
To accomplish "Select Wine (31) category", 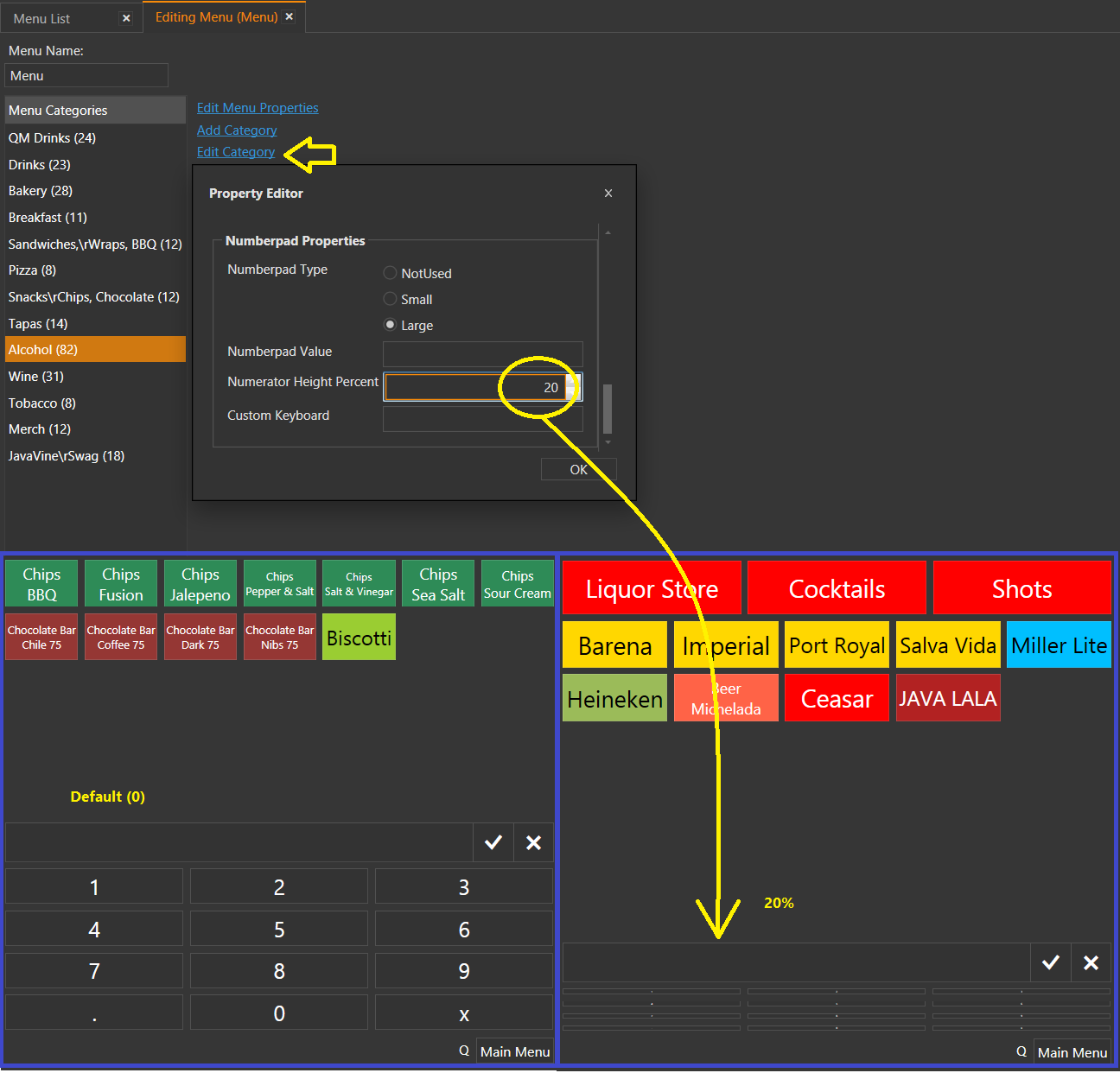I will [x=95, y=377].
